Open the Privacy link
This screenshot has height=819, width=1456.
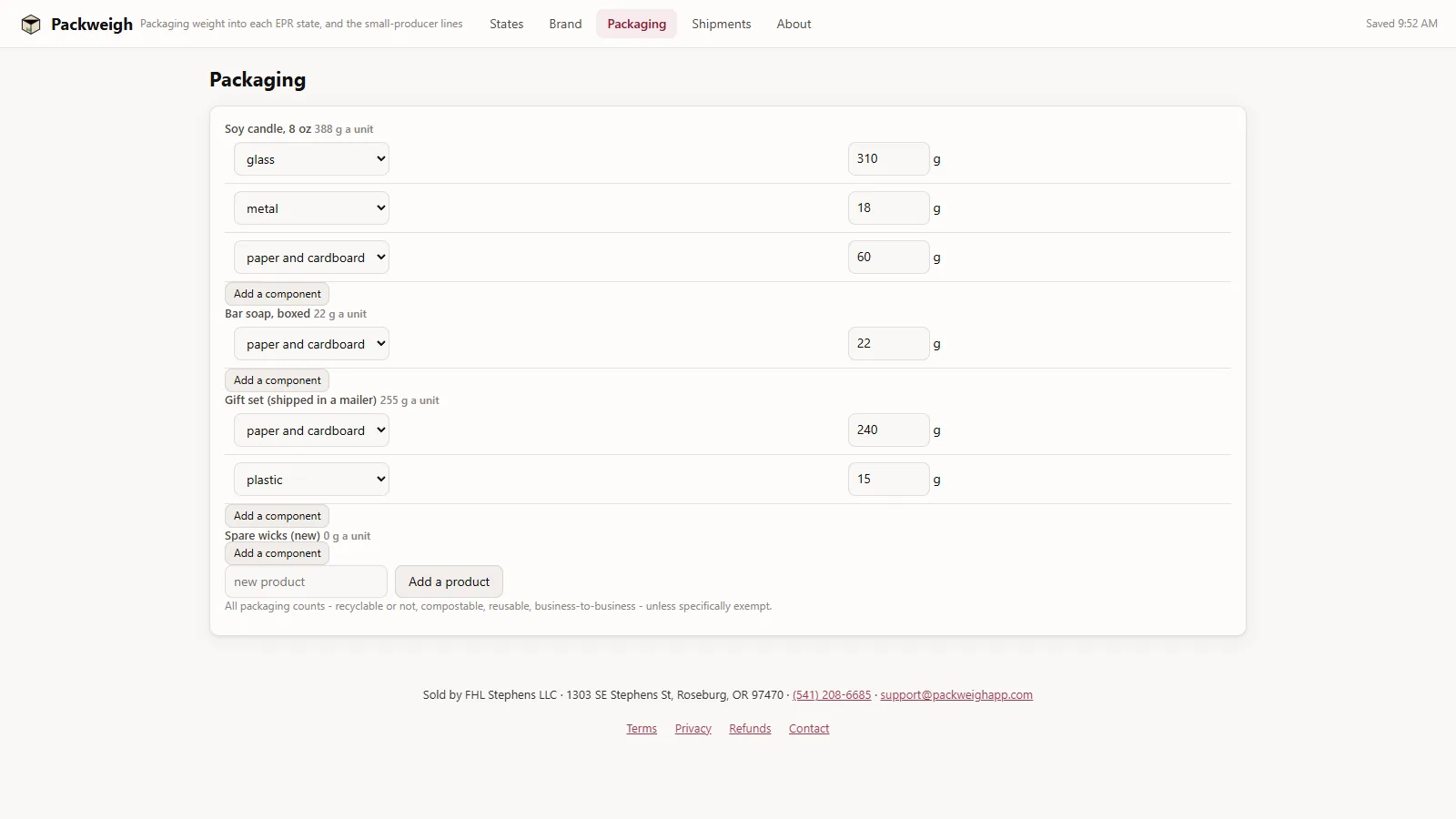coord(693,728)
